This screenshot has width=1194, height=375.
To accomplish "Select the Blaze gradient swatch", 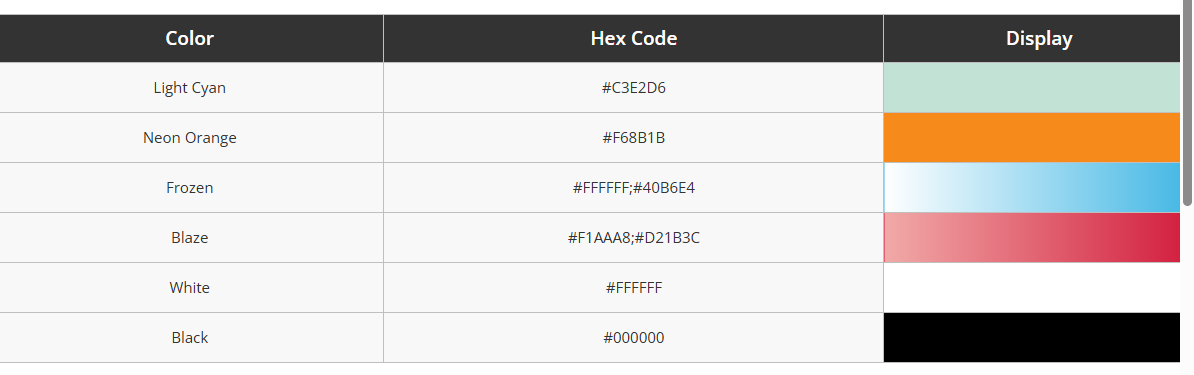I will (x=1032, y=237).
